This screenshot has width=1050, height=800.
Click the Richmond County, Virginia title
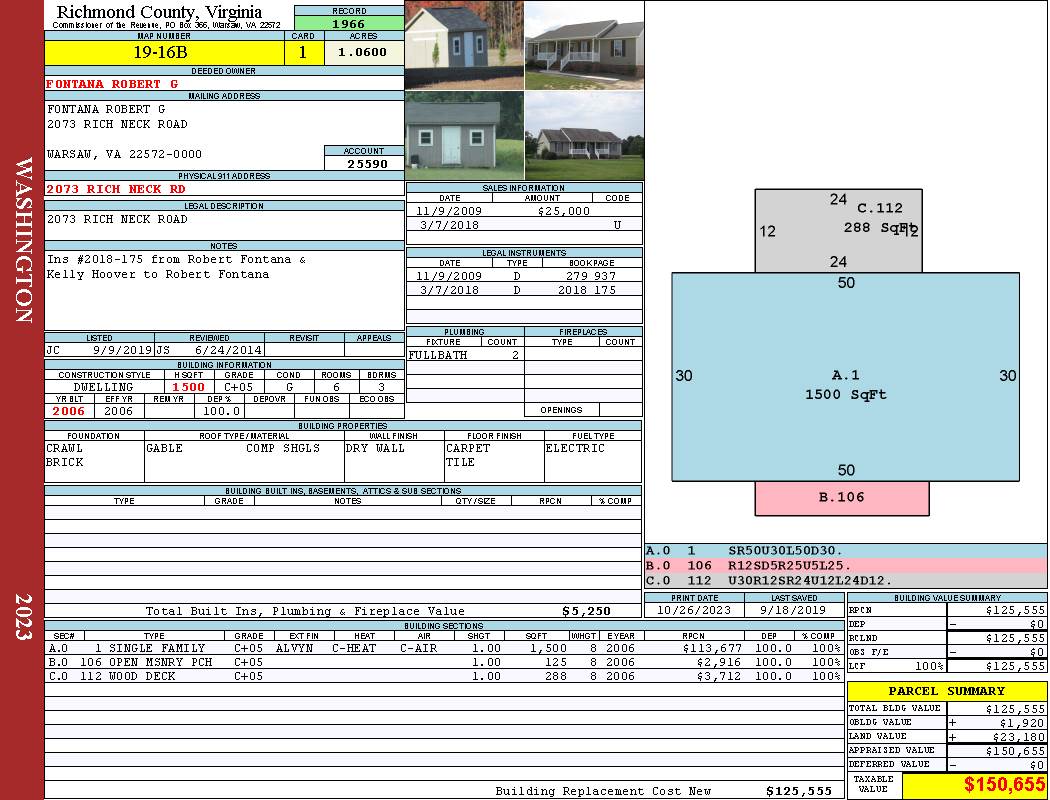[159, 11]
